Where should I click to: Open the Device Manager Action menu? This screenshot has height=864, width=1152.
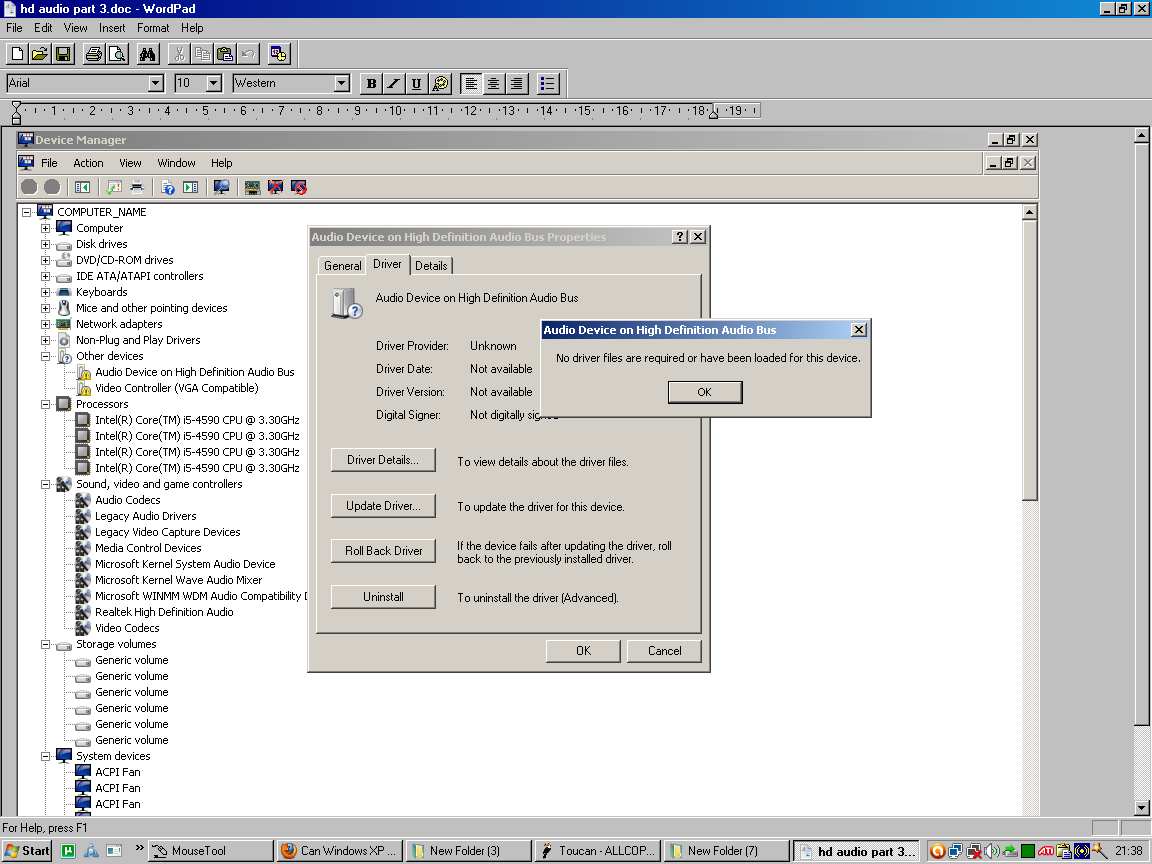click(88, 163)
